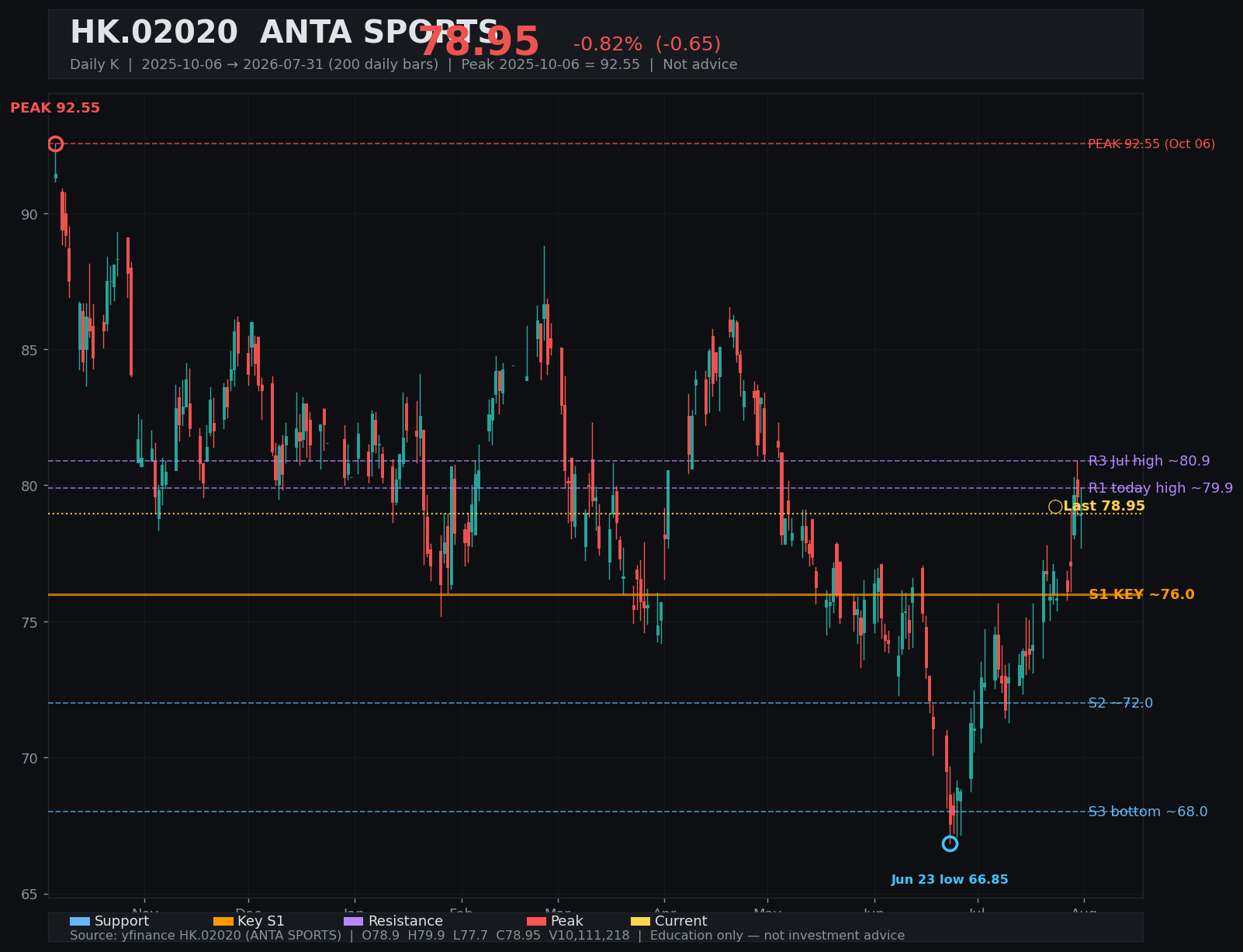
Task: Click the "Peak" legend text
Action: (567, 922)
